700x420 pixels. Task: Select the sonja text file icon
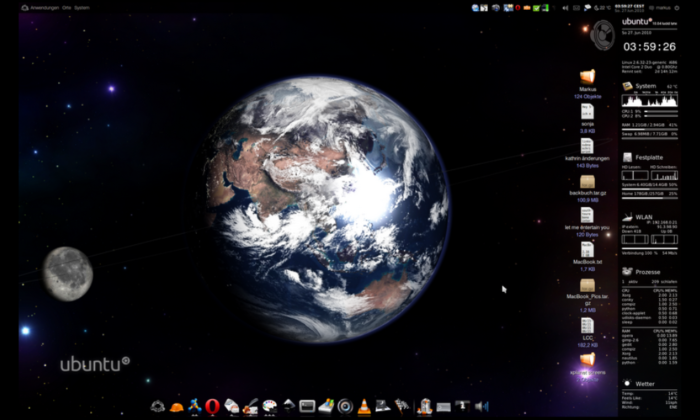pos(587,111)
